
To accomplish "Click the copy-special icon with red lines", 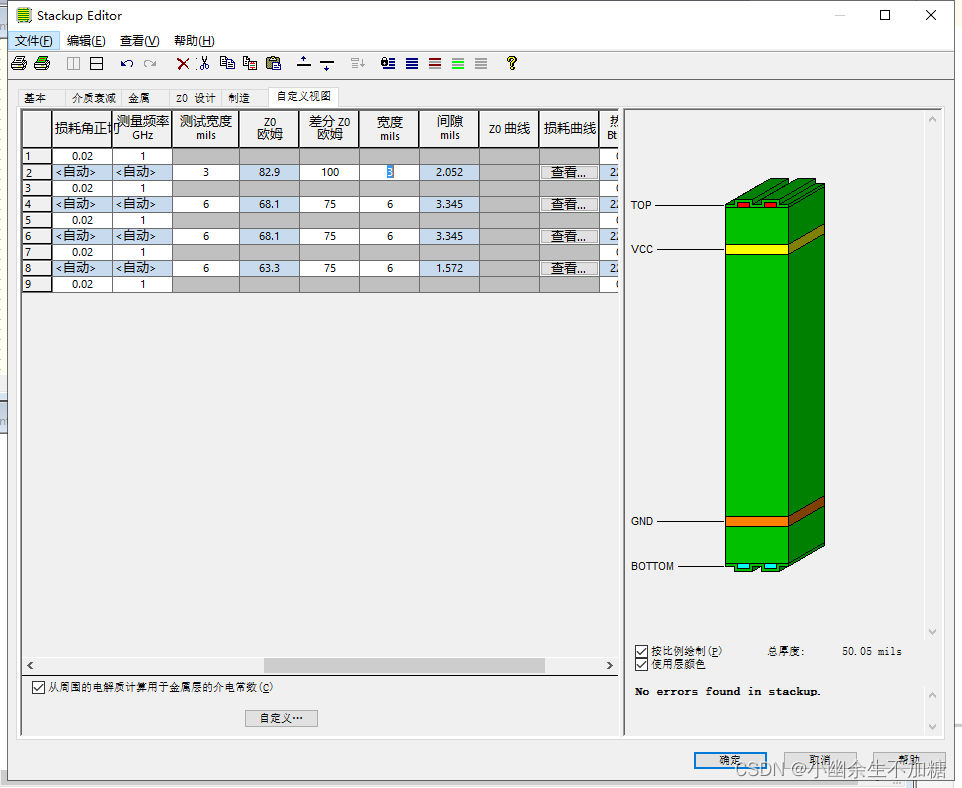I will [250, 63].
